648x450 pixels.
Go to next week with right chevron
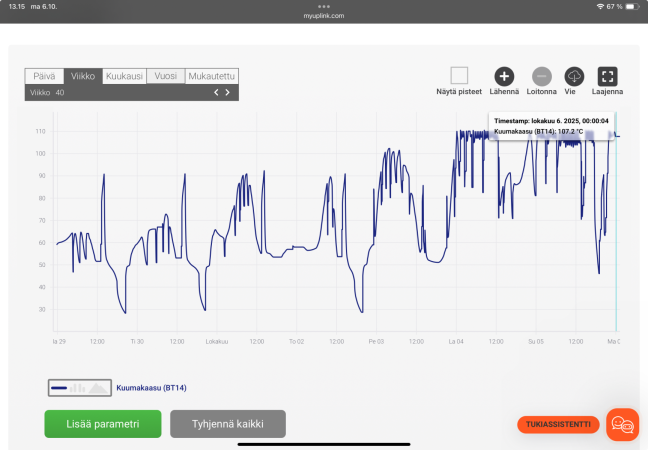(x=227, y=93)
